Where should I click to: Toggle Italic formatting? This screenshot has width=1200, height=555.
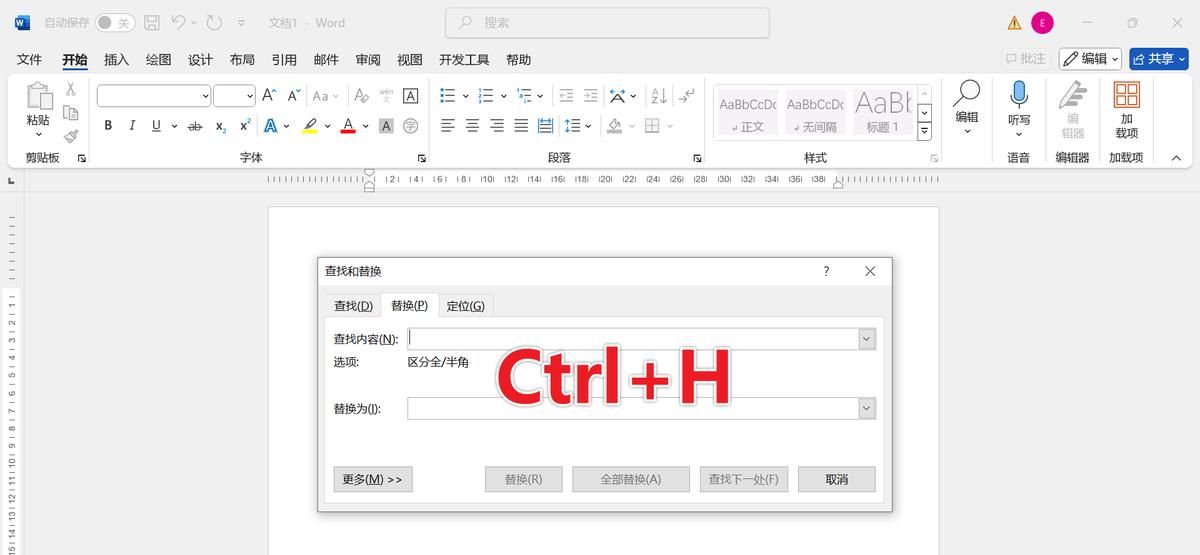click(133, 126)
